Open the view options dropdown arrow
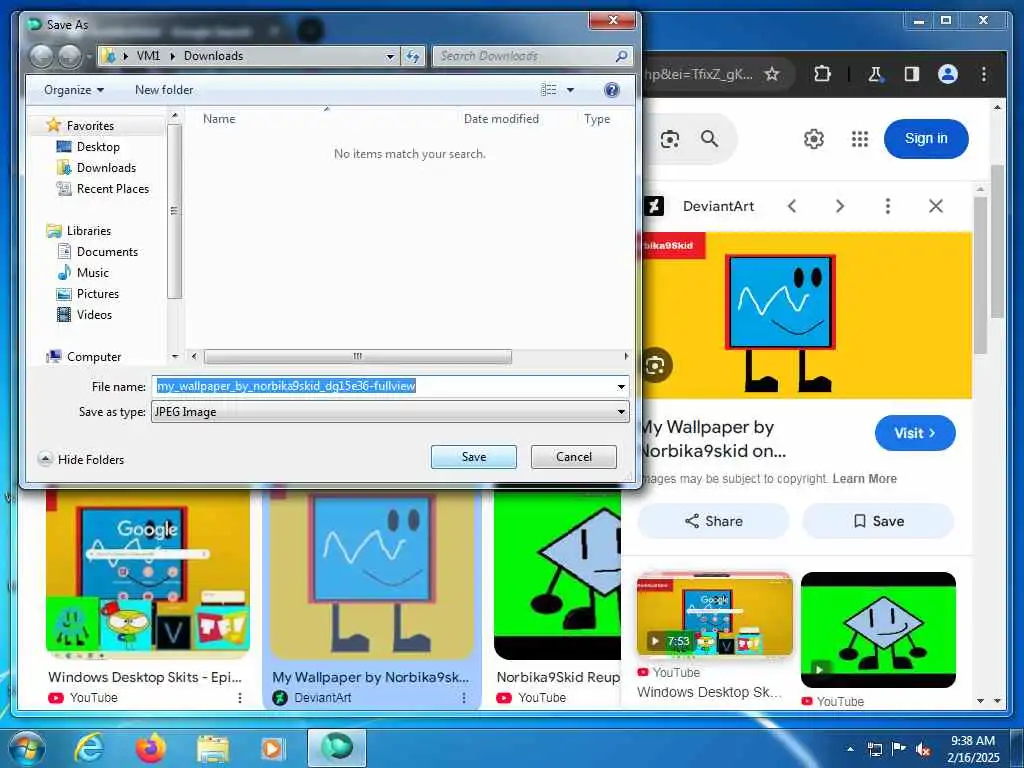1024x768 pixels. [x=570, y=90]
